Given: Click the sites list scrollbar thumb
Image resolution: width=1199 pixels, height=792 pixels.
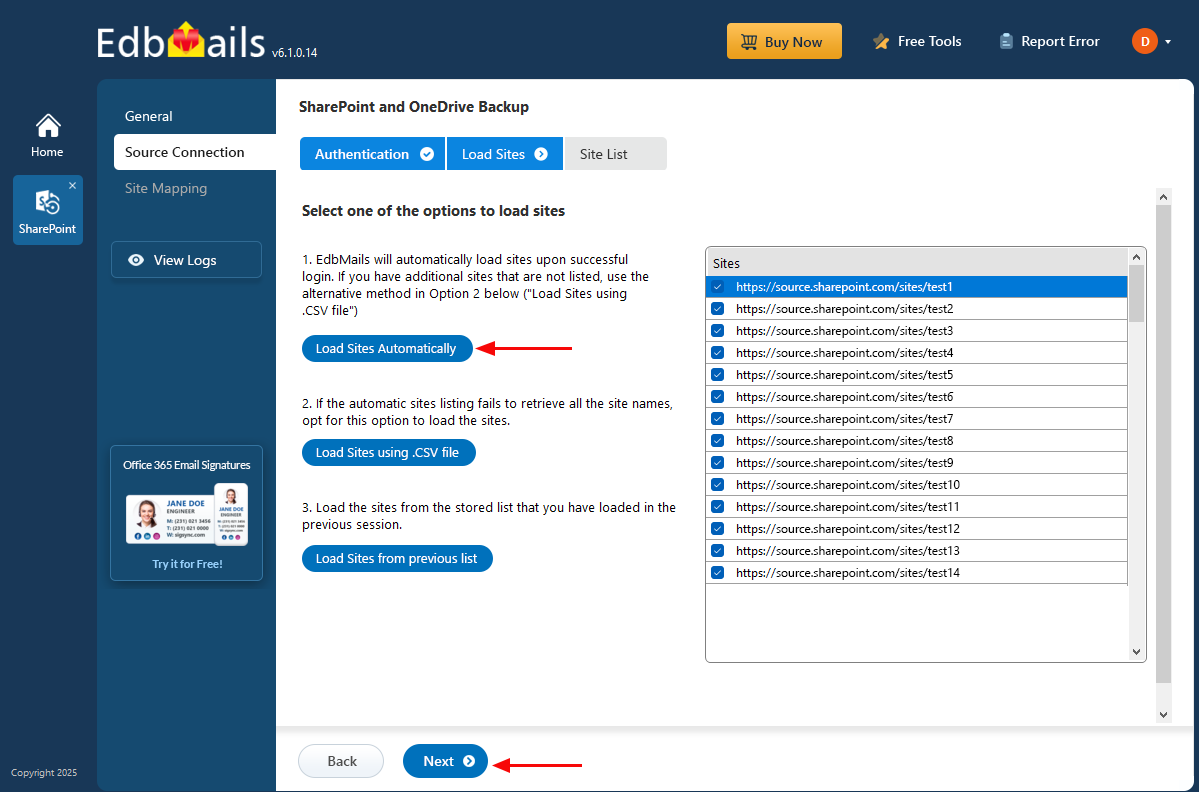Looking at the screenshot, I should (1136, 294).
